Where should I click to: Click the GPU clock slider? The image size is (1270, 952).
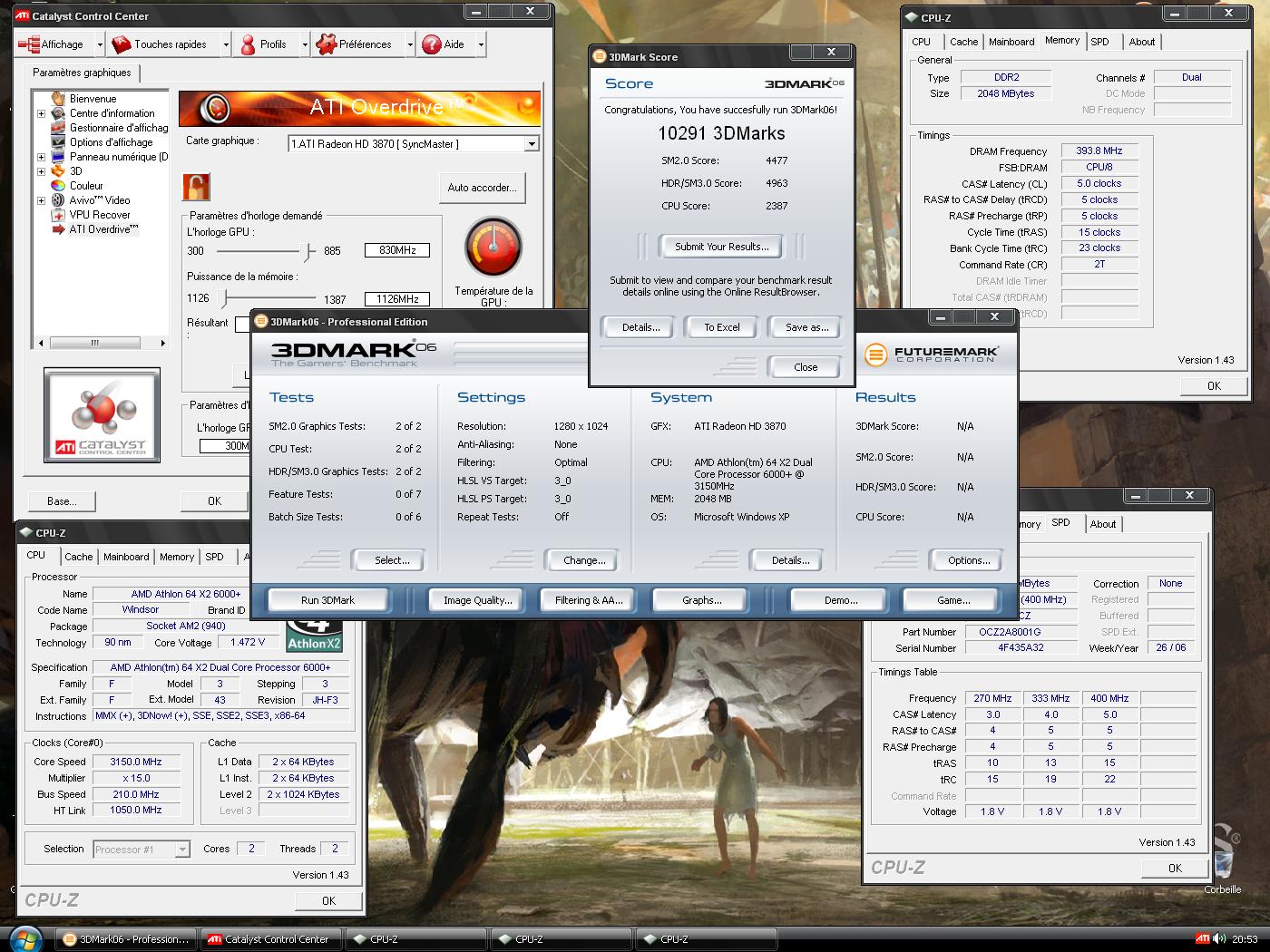(x=309, y=250)
